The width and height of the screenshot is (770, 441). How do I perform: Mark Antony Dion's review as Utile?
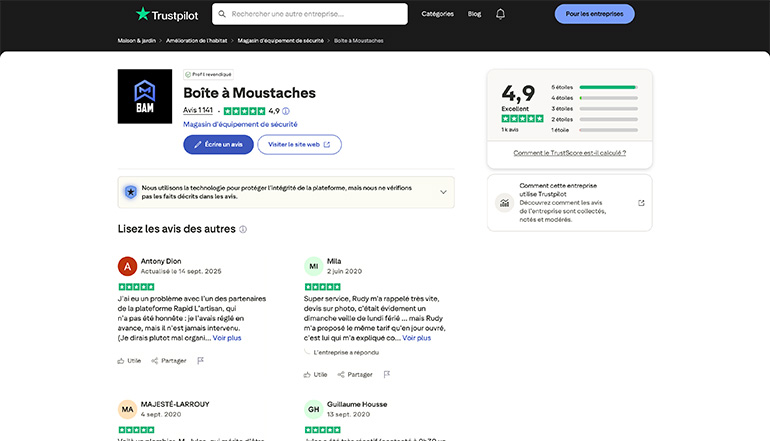(129, 361)
